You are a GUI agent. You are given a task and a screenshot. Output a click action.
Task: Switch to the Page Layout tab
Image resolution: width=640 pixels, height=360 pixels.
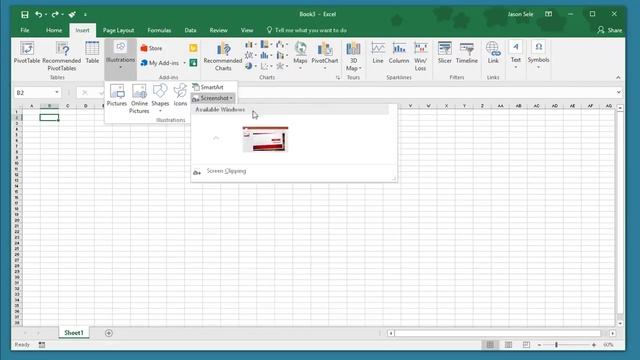[x=118, y=30]
